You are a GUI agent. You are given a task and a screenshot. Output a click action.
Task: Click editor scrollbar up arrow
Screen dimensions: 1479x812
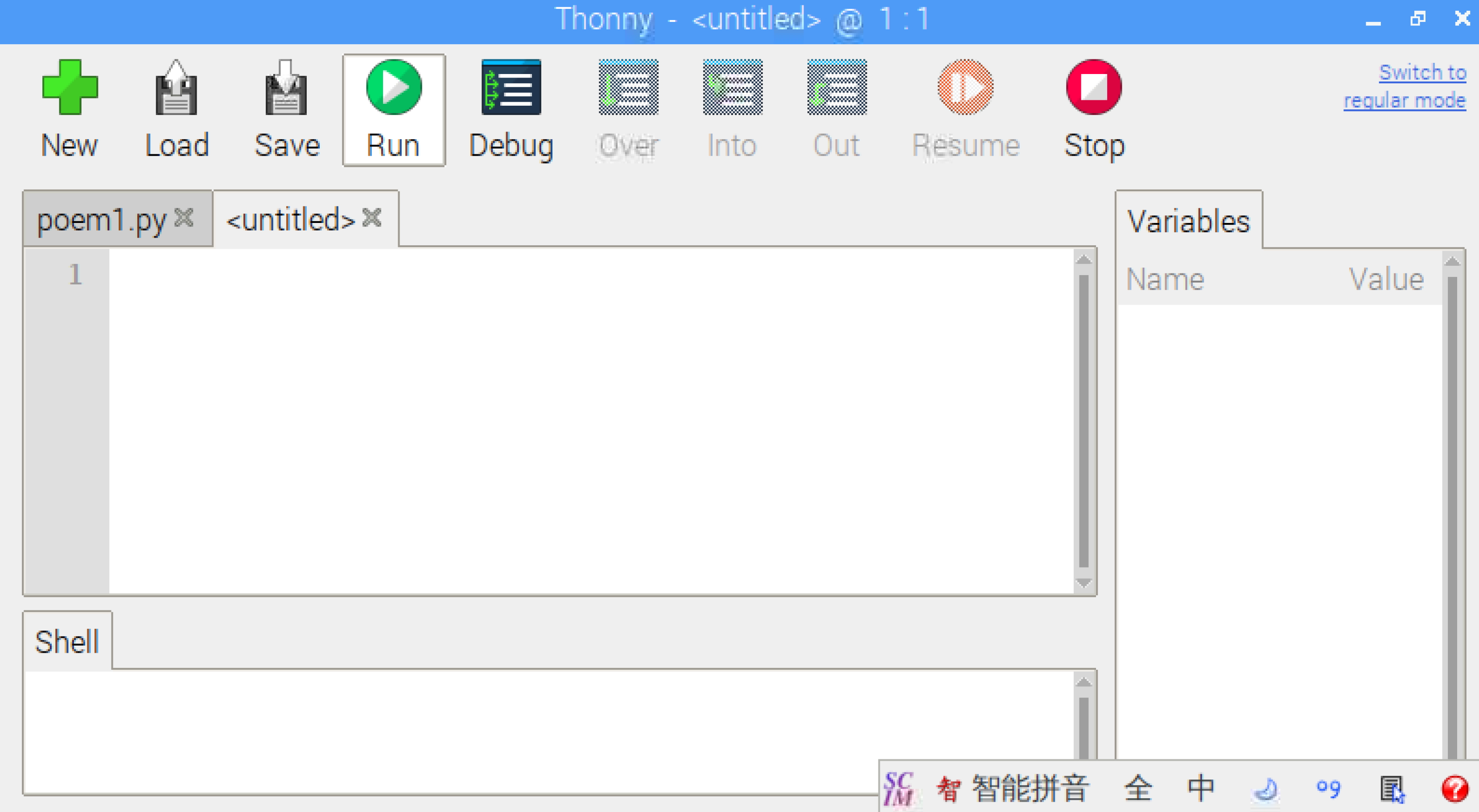pyautogui.click(x=1084, y=260)
